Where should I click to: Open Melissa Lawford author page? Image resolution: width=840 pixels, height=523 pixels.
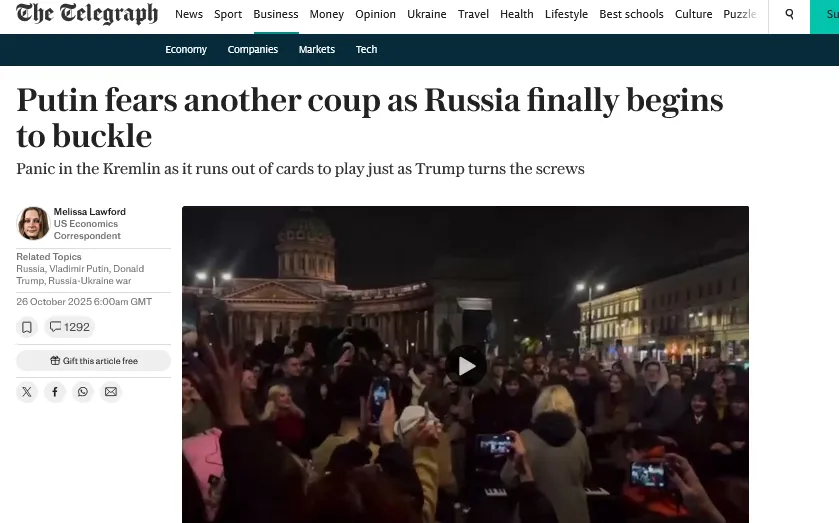click(x=89, y=212)
